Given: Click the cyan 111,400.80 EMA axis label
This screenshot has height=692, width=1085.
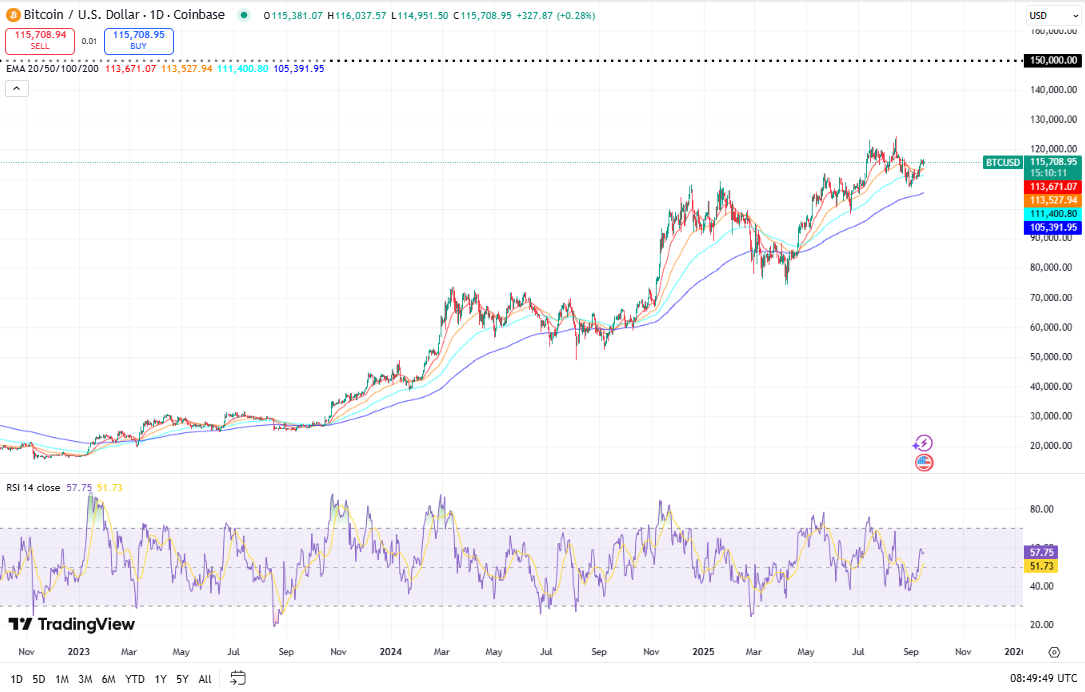Looking at the screenshot, I should 1053,214.
